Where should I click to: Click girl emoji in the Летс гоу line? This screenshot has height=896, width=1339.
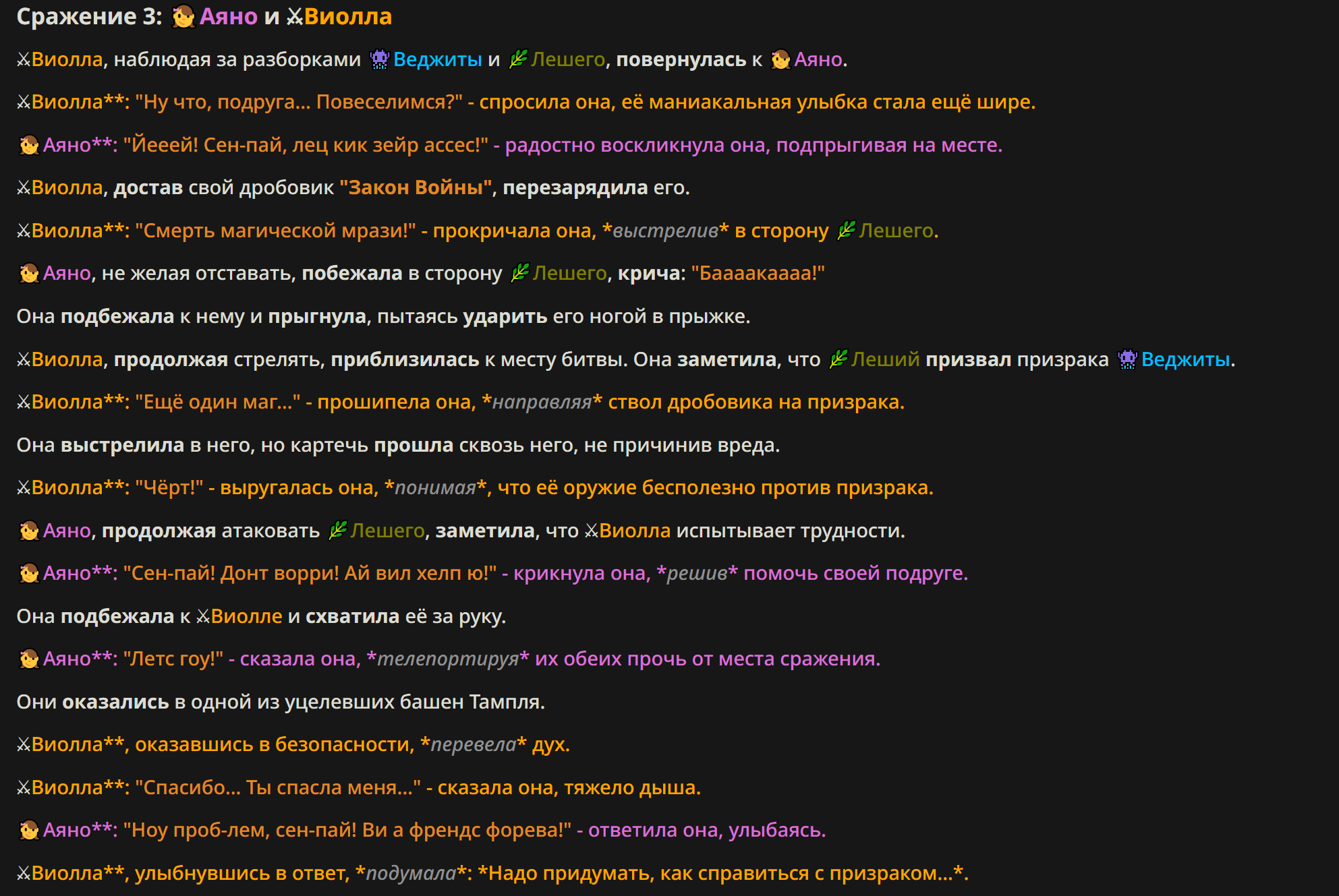29,659
